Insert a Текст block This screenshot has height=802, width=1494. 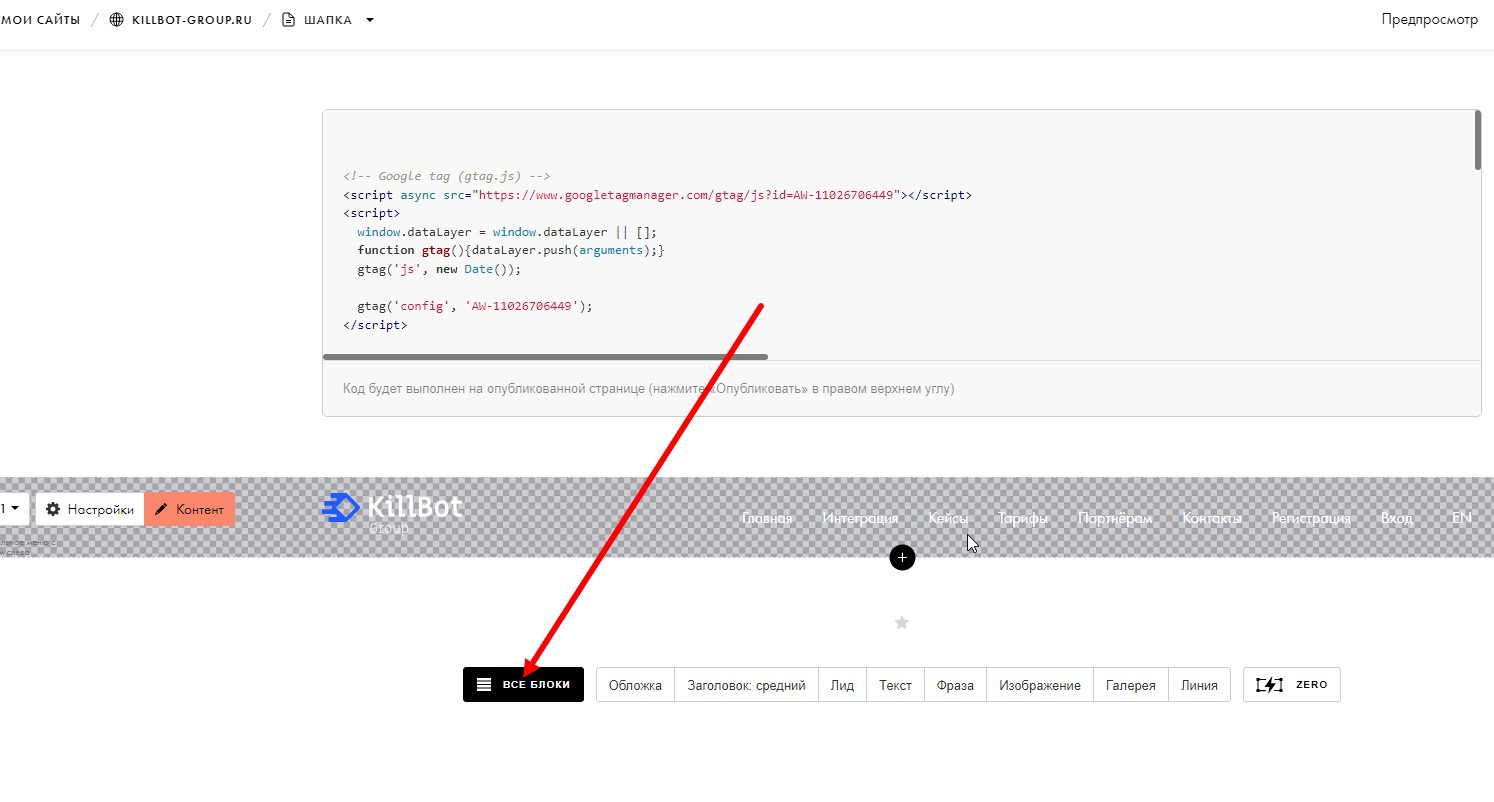click(x=896, y=685)
